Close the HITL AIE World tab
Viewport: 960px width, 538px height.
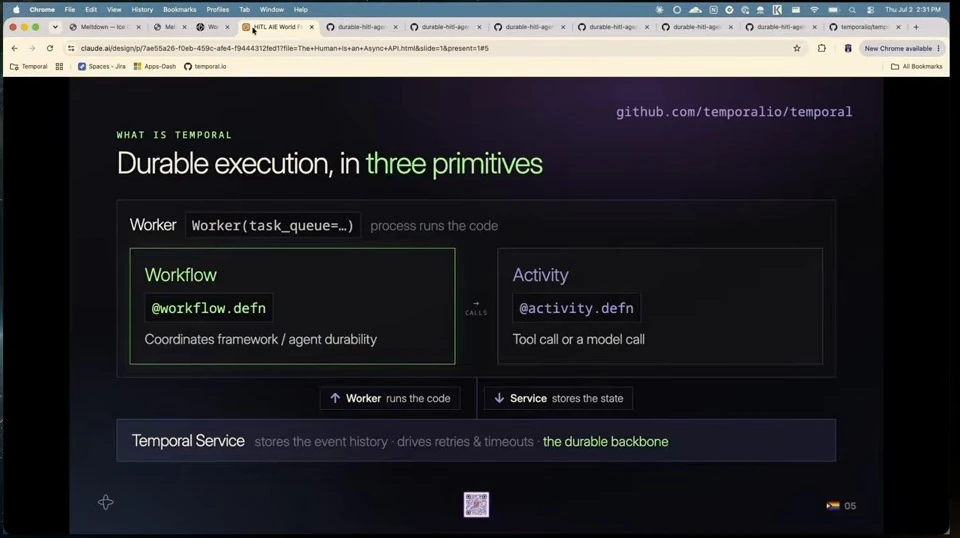coord(312,27)
